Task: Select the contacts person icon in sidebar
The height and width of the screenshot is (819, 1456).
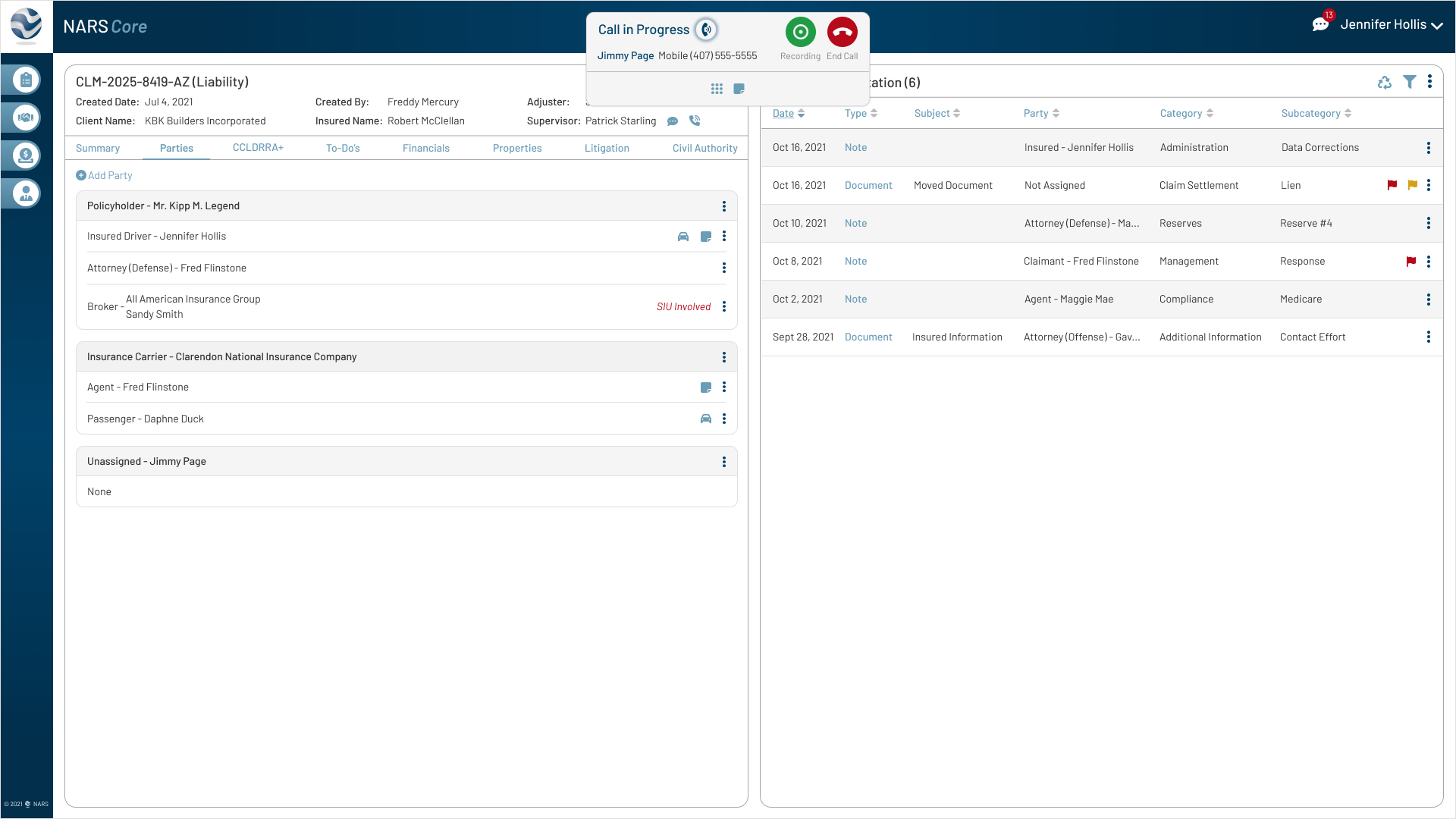Action: 24,193
